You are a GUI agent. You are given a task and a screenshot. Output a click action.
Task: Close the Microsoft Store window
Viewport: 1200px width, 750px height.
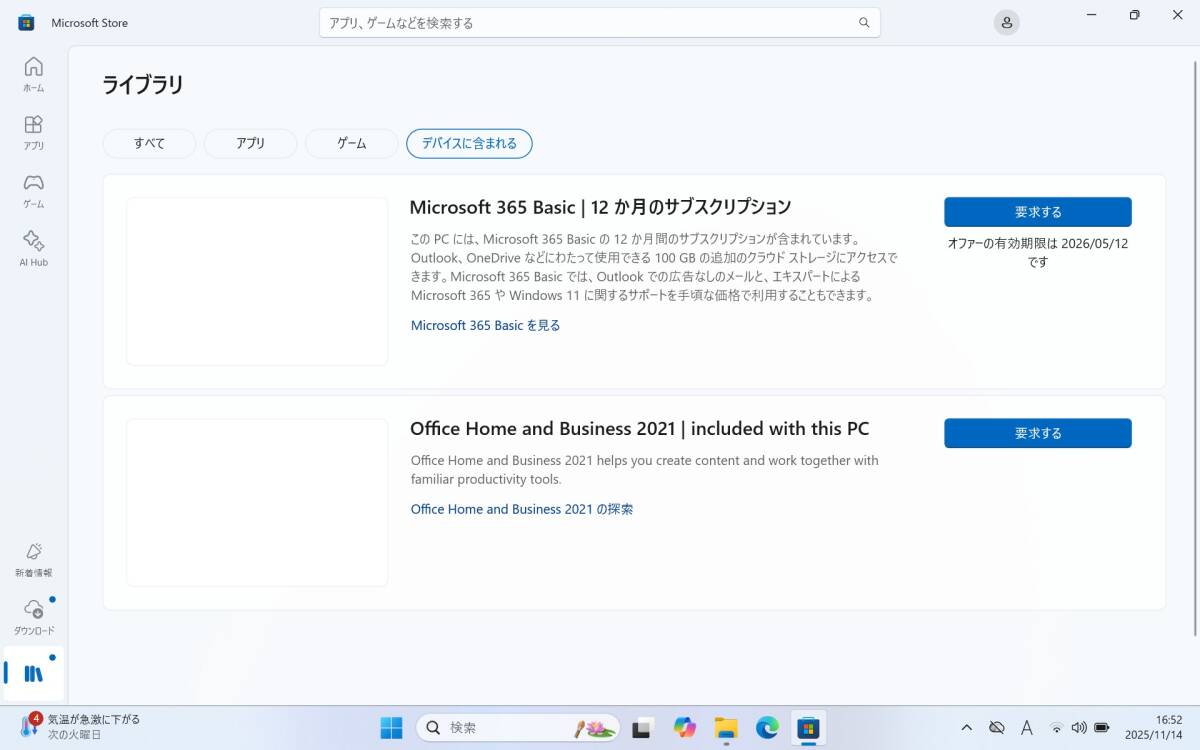(x=1178, y=14)
